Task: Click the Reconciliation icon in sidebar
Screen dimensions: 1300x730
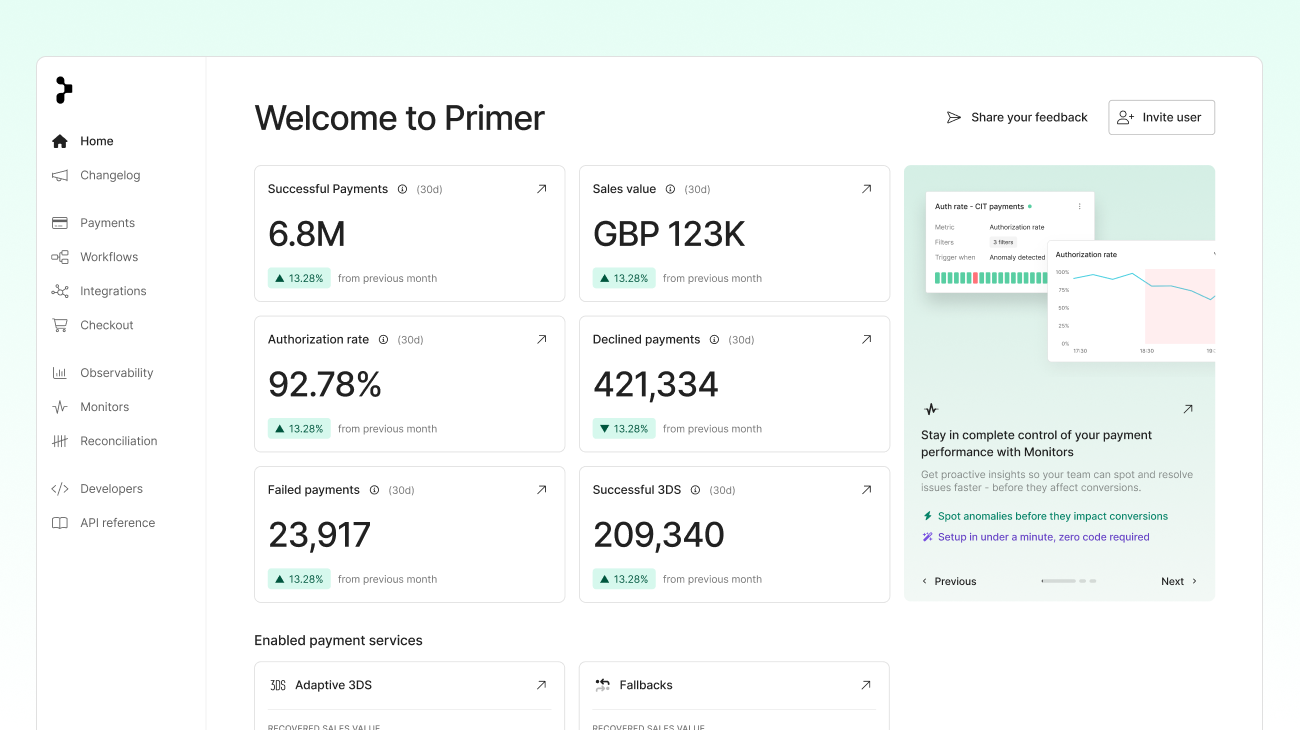Action: coord(60,441)
